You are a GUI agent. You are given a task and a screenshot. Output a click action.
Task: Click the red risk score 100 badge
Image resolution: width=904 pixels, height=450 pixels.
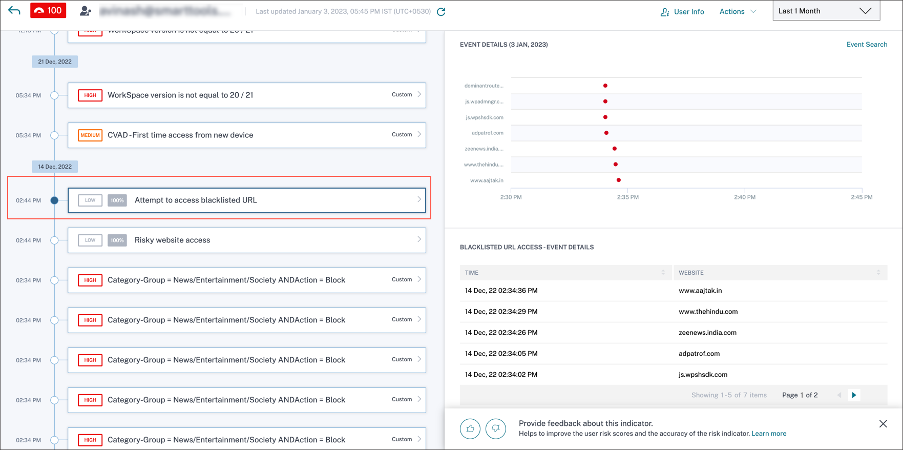[48, 11]
